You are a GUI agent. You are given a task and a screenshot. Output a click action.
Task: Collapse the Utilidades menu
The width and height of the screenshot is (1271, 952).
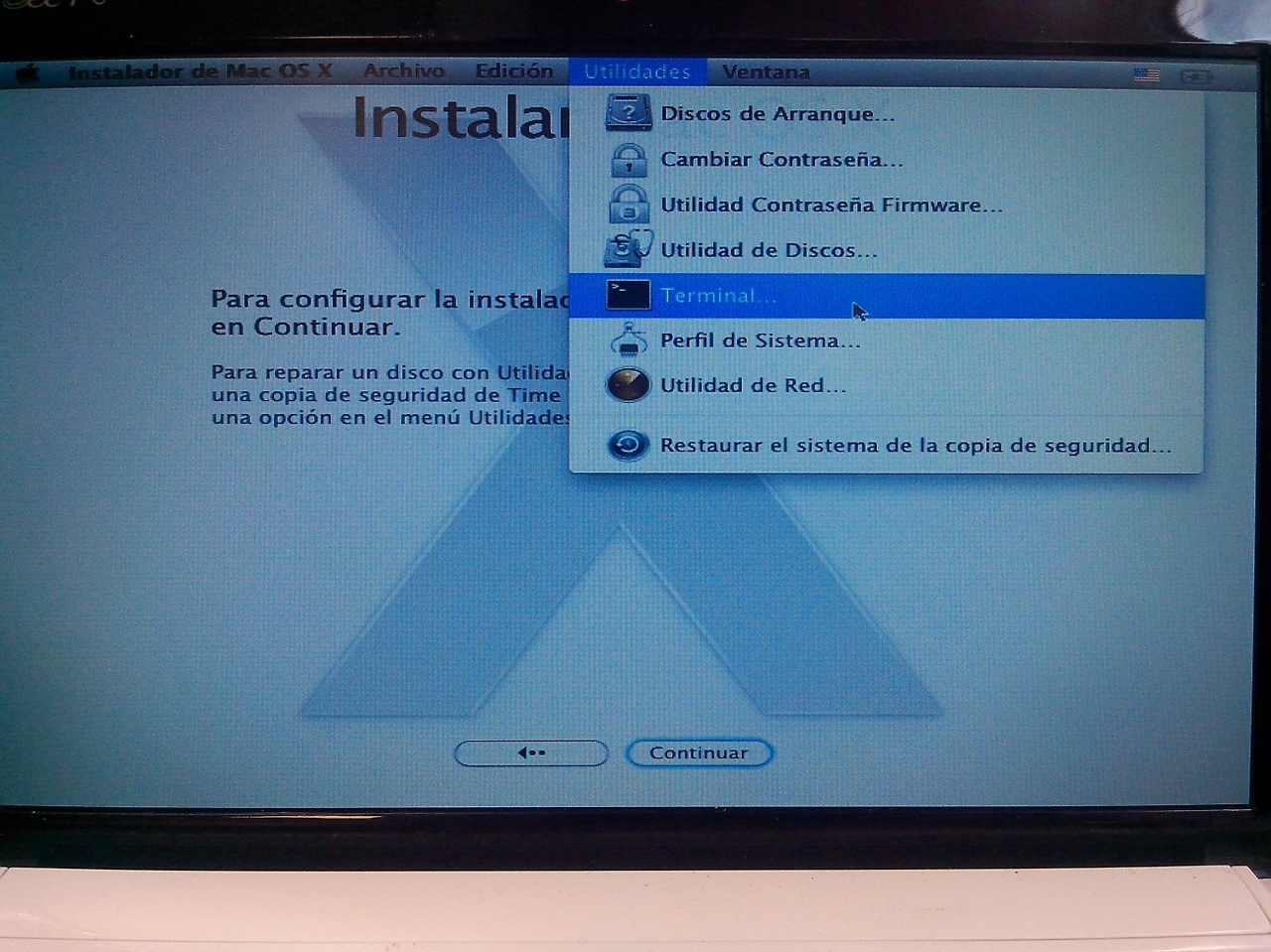(636, 72)
